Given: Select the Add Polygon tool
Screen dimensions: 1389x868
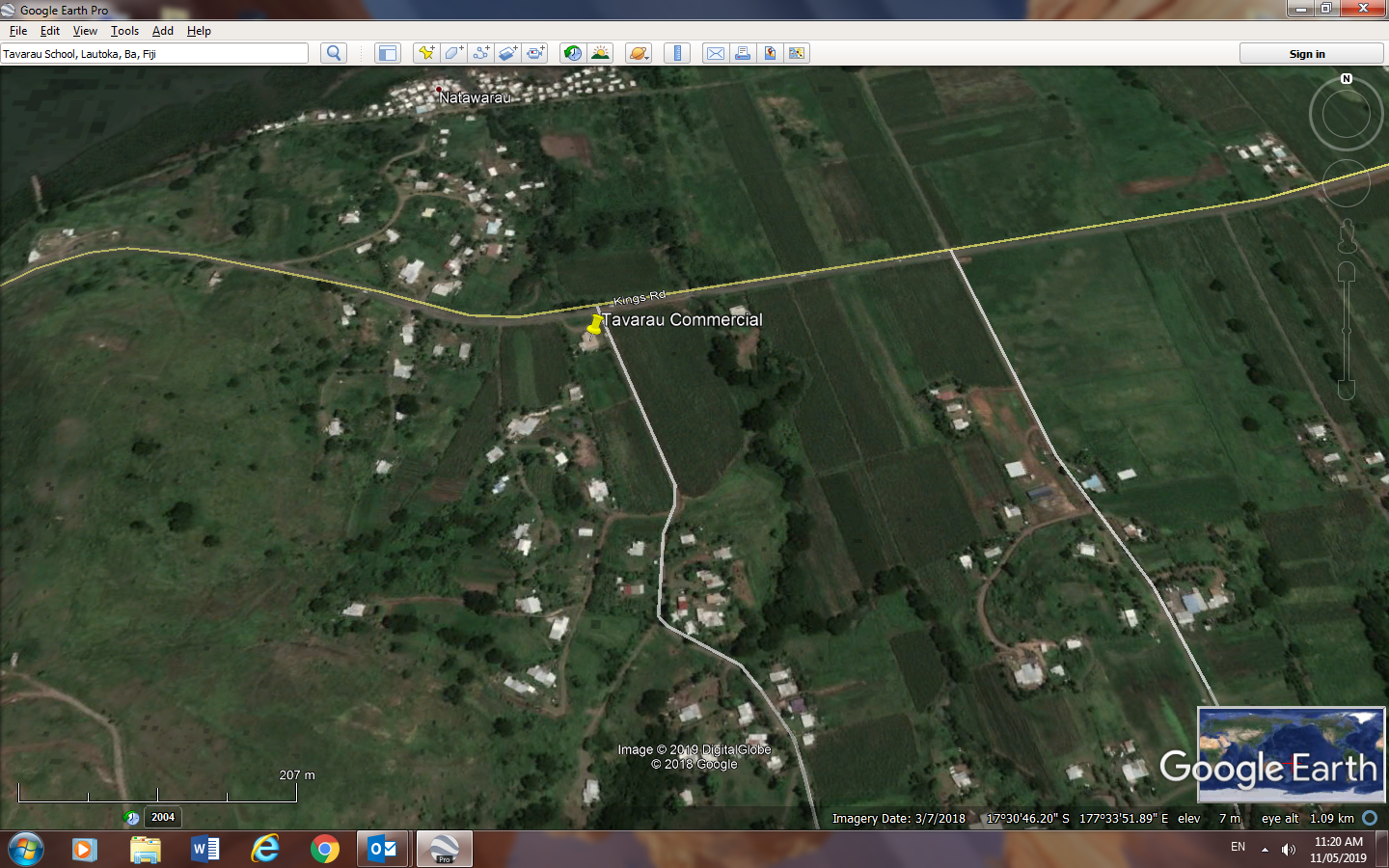Looking at the screenshot, I should point(453,53).
